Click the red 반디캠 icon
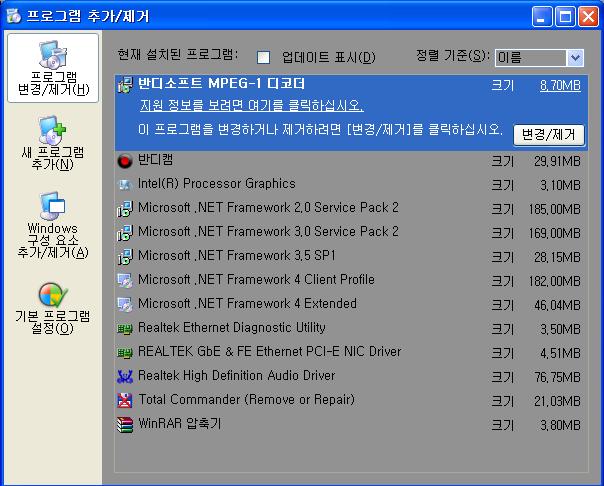 (x=125, y=161)
